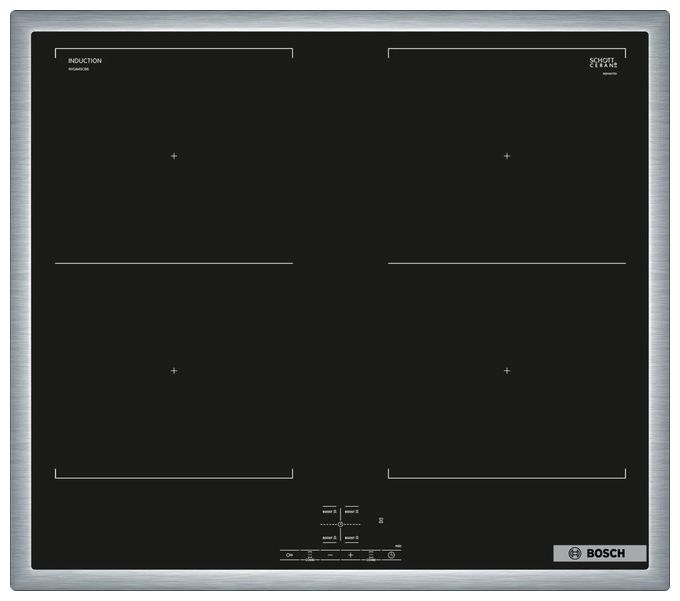The height and width of the screenshot is (601, 680).
Task: Click the front-right cooking zone cross marker
Action: click(507, 371)
